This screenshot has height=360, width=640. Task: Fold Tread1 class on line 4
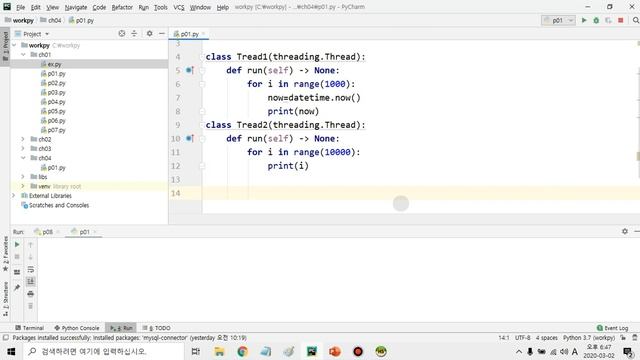pyautogui.click(x=202, y=57)
